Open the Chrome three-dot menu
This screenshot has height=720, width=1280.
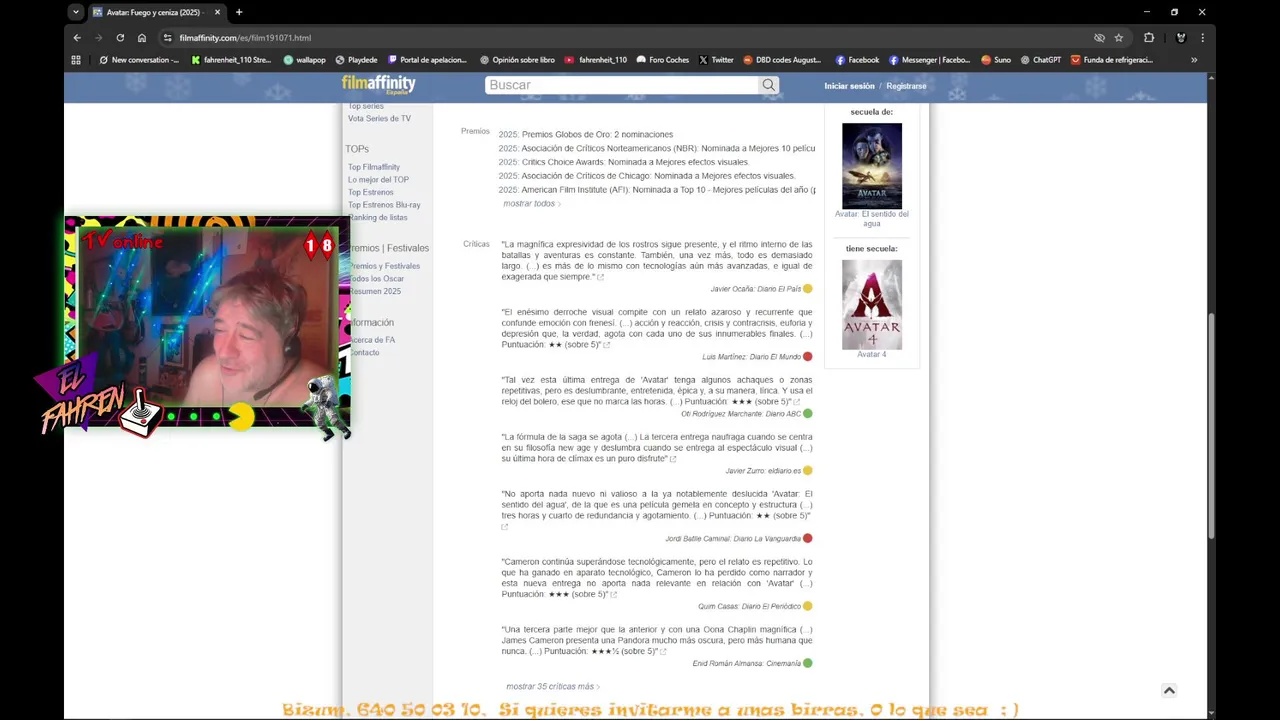pyautogui.click(x=1202, y=38)
